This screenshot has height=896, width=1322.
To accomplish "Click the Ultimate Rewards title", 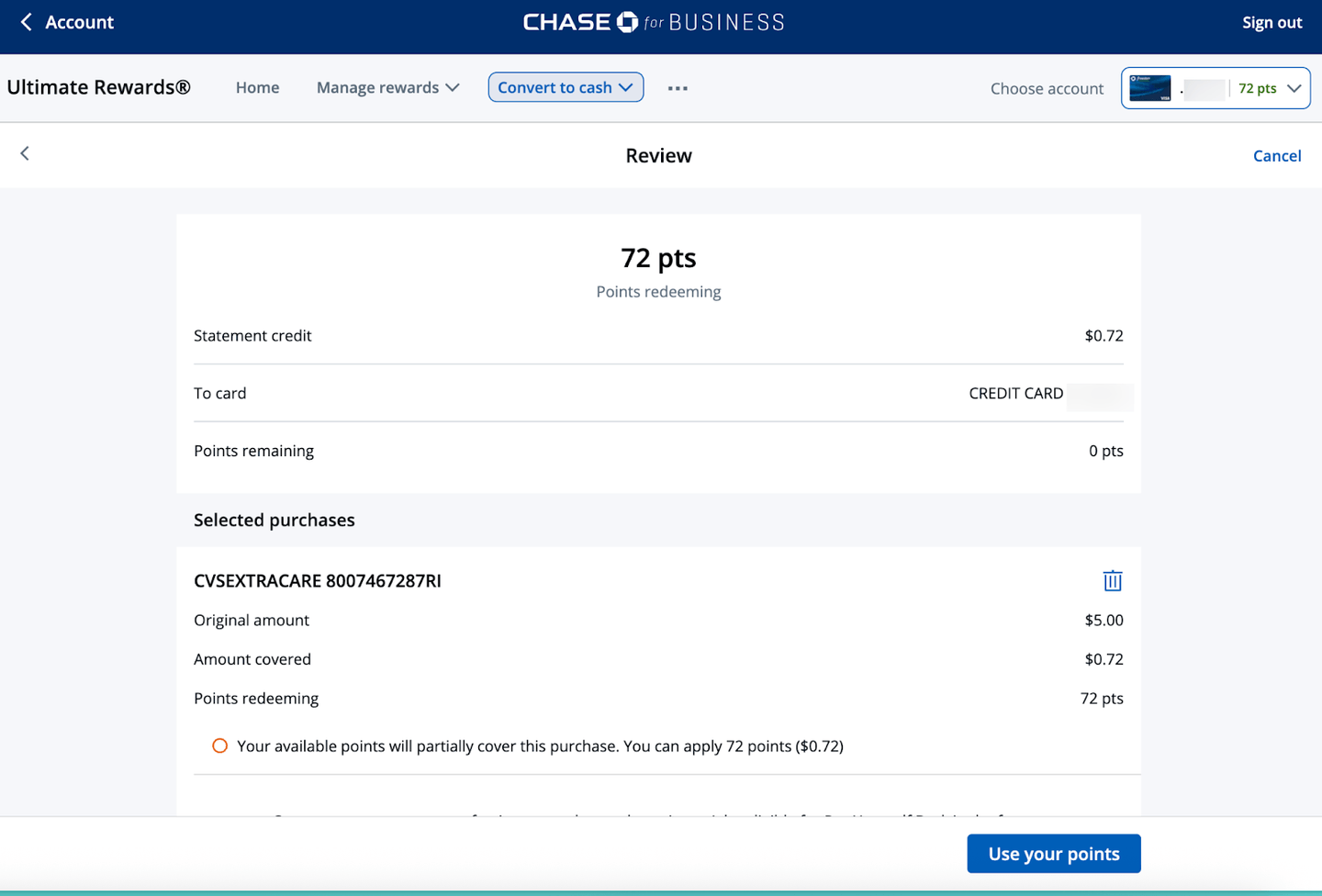I will coord(99,87).
